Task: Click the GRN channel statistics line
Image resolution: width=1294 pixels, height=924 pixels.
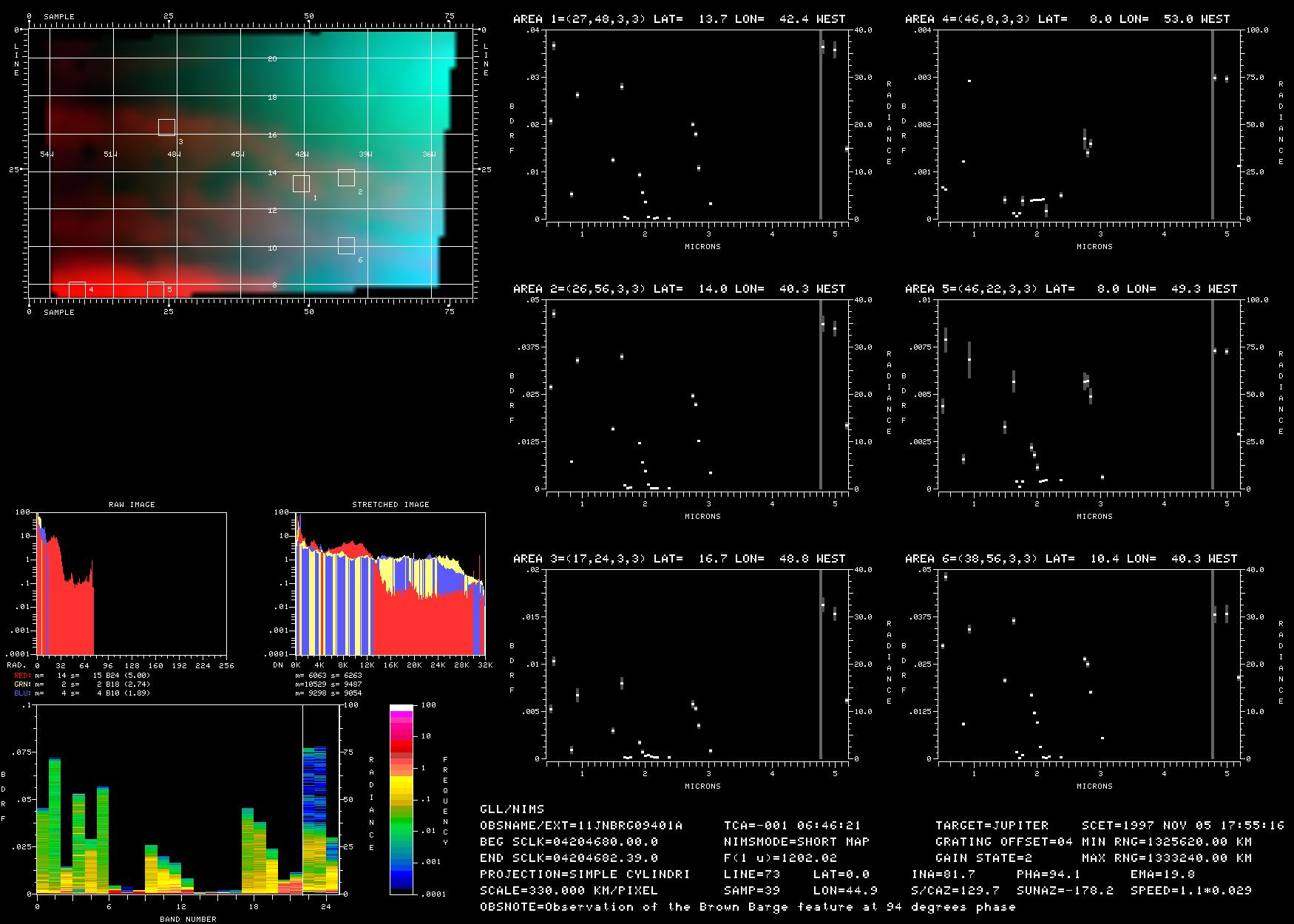Action: click(82, 684)
